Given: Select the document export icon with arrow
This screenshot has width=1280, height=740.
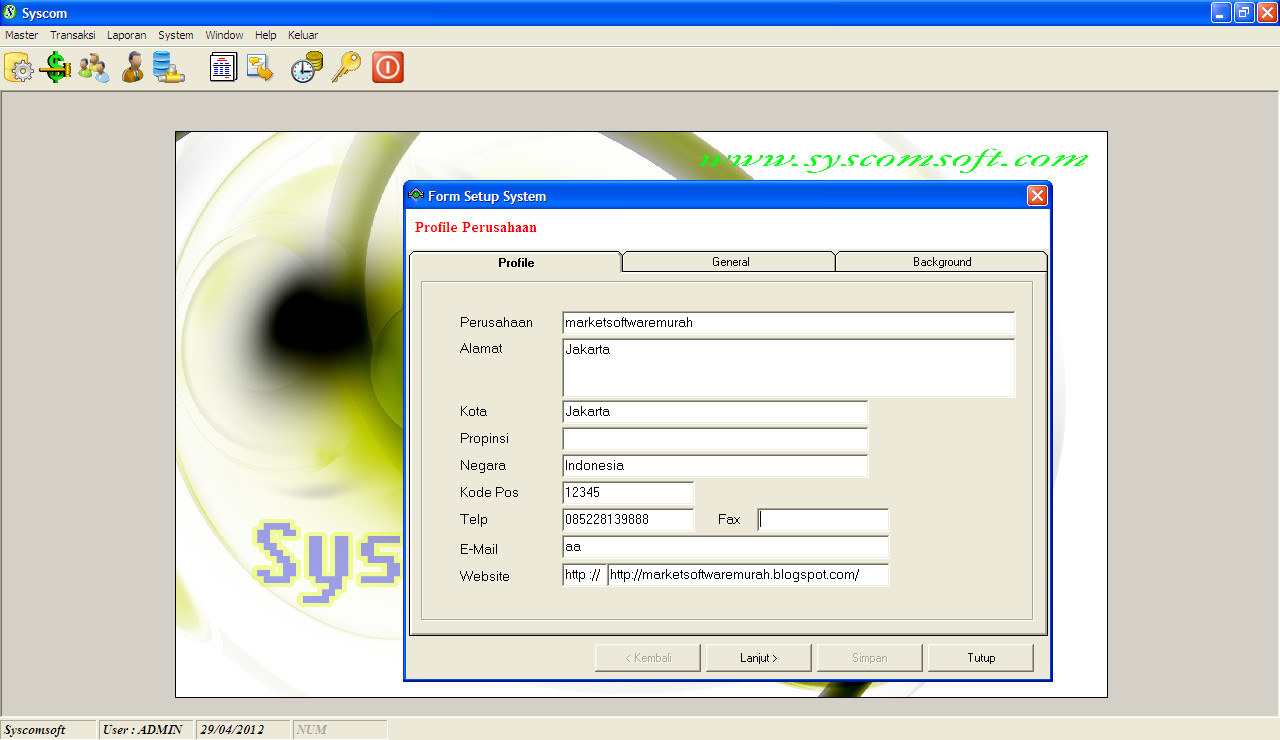Looking at the screenshot, I should coord(260,67).
